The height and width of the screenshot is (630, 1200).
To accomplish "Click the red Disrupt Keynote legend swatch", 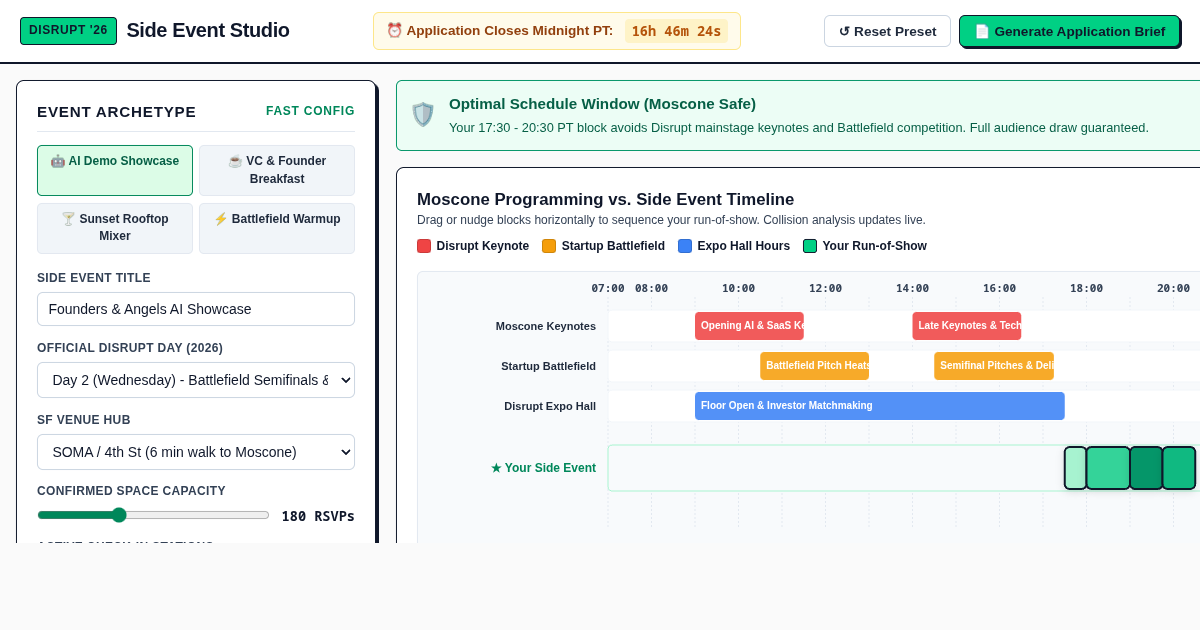I will coord(424,246).
